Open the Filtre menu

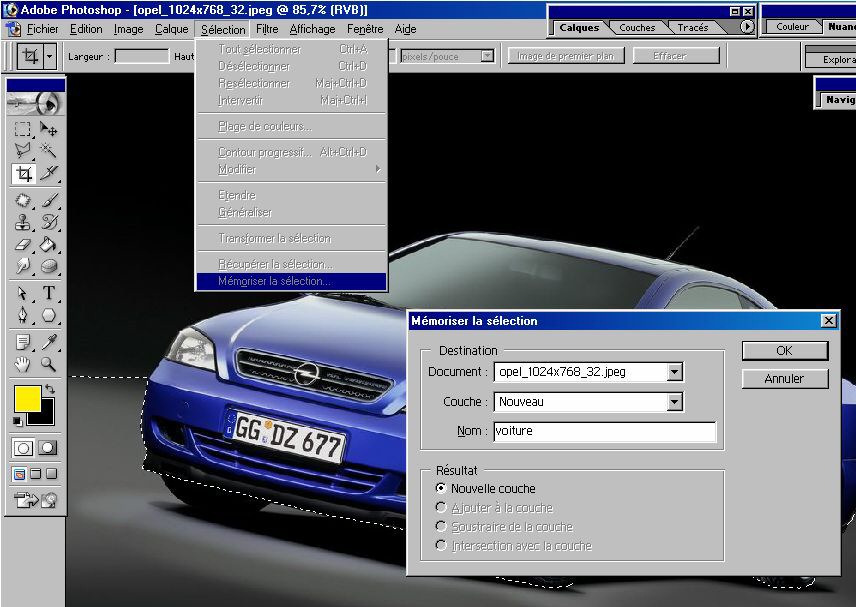pos(267,29)
